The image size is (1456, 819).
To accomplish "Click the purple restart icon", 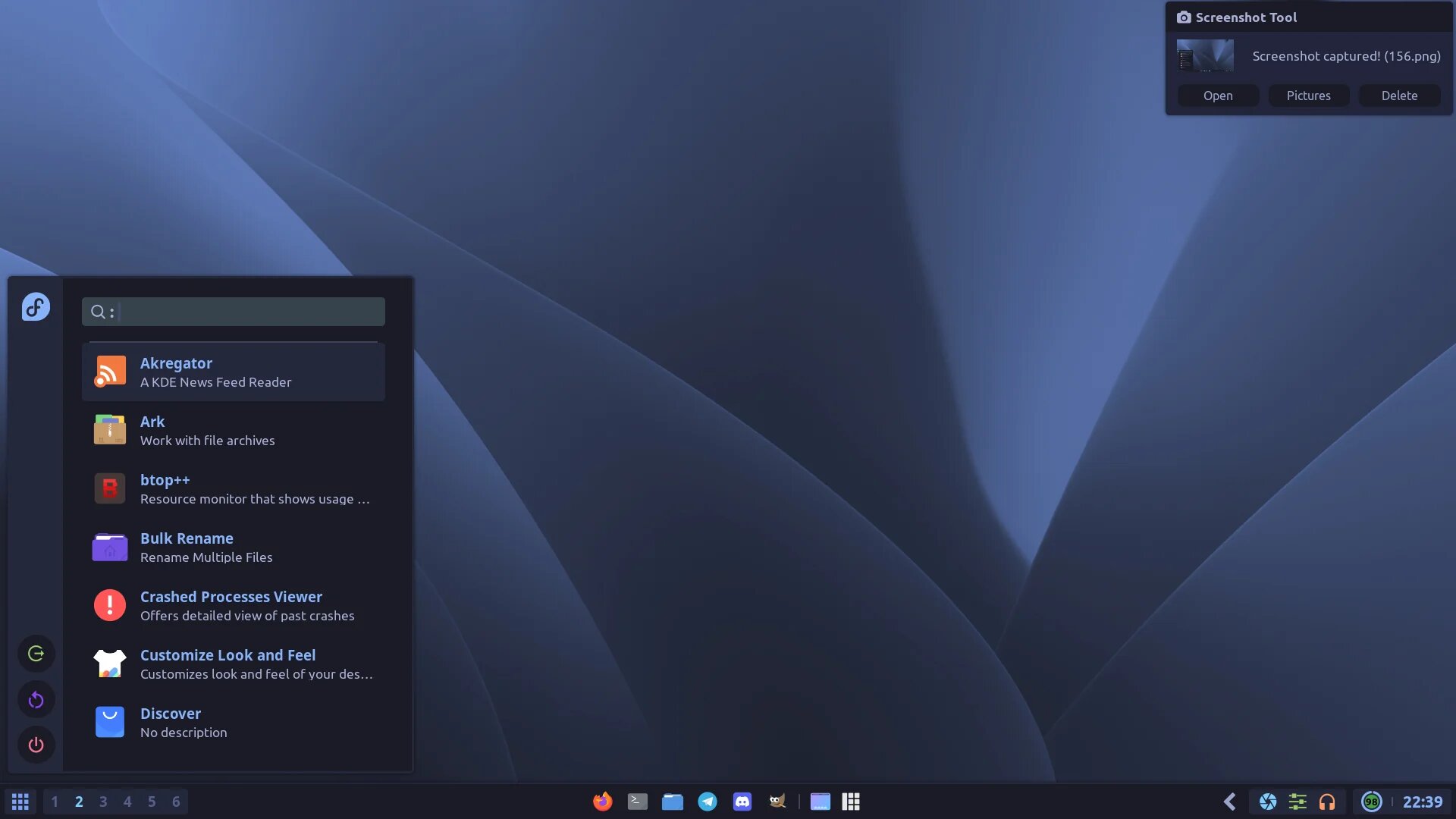I will tap(36, 699).
